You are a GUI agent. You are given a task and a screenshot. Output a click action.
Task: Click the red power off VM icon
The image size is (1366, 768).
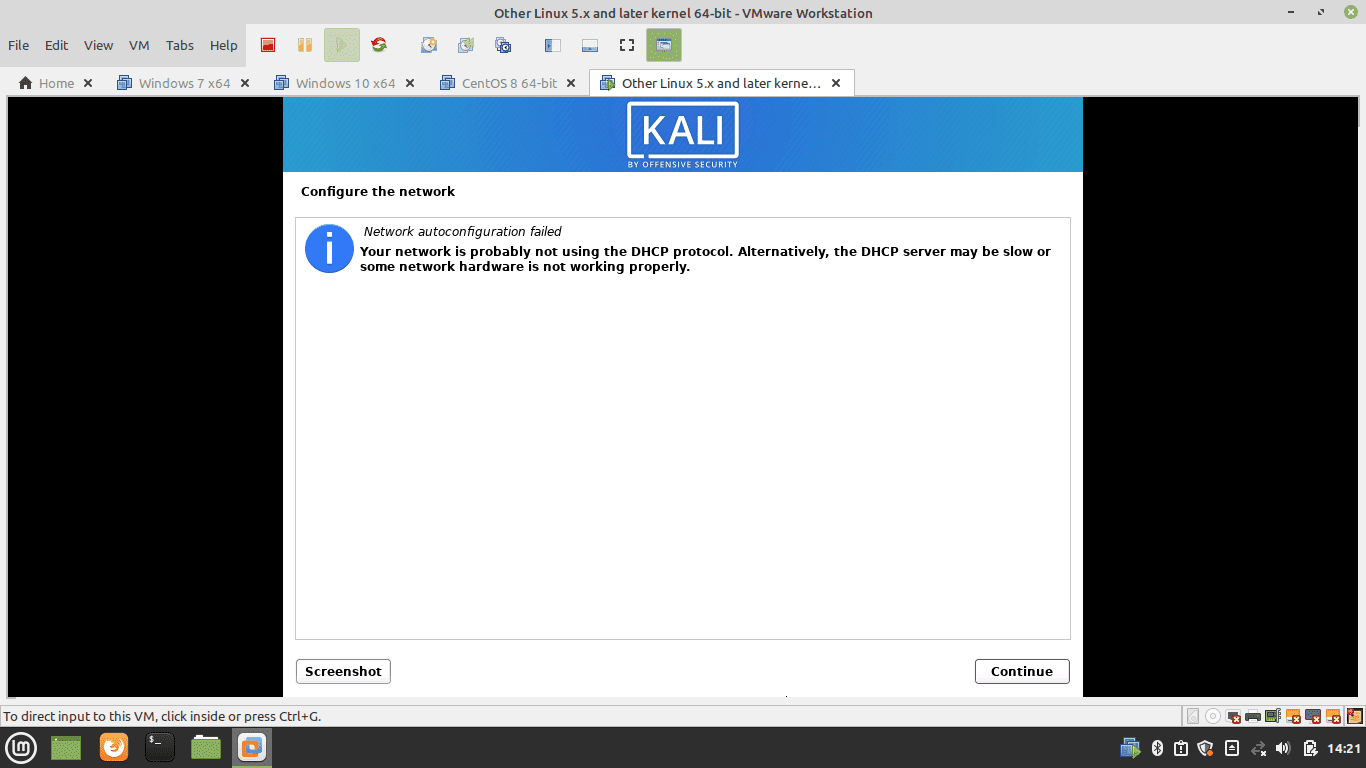(x=267, y=45)
